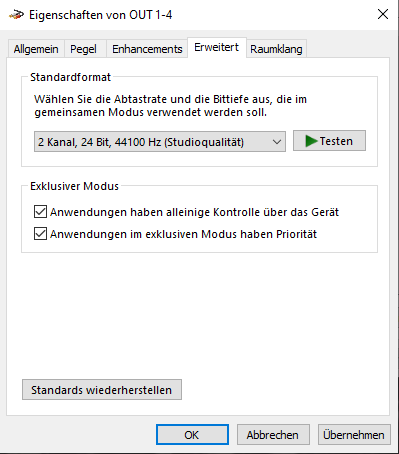Image resolution: width=399 pixels, height=454 pixels.
Task: Click the audio device icon in the title bar
Action: [x=16, y=15]
